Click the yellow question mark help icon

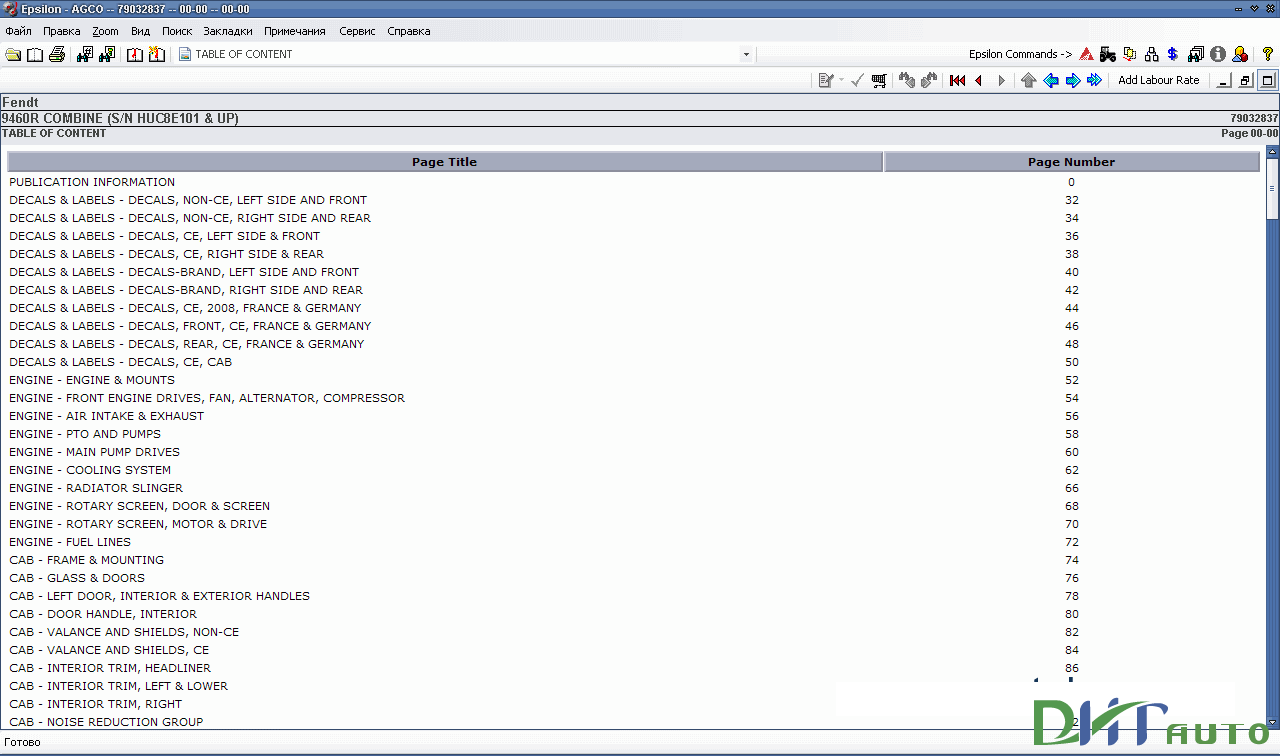[1268, 54]
